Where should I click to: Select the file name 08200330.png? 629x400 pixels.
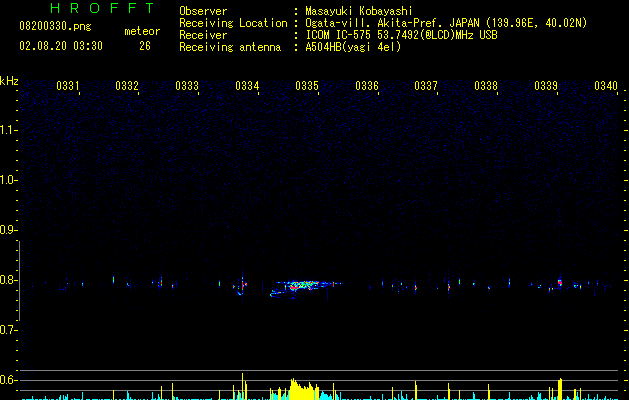pos(55,27)
